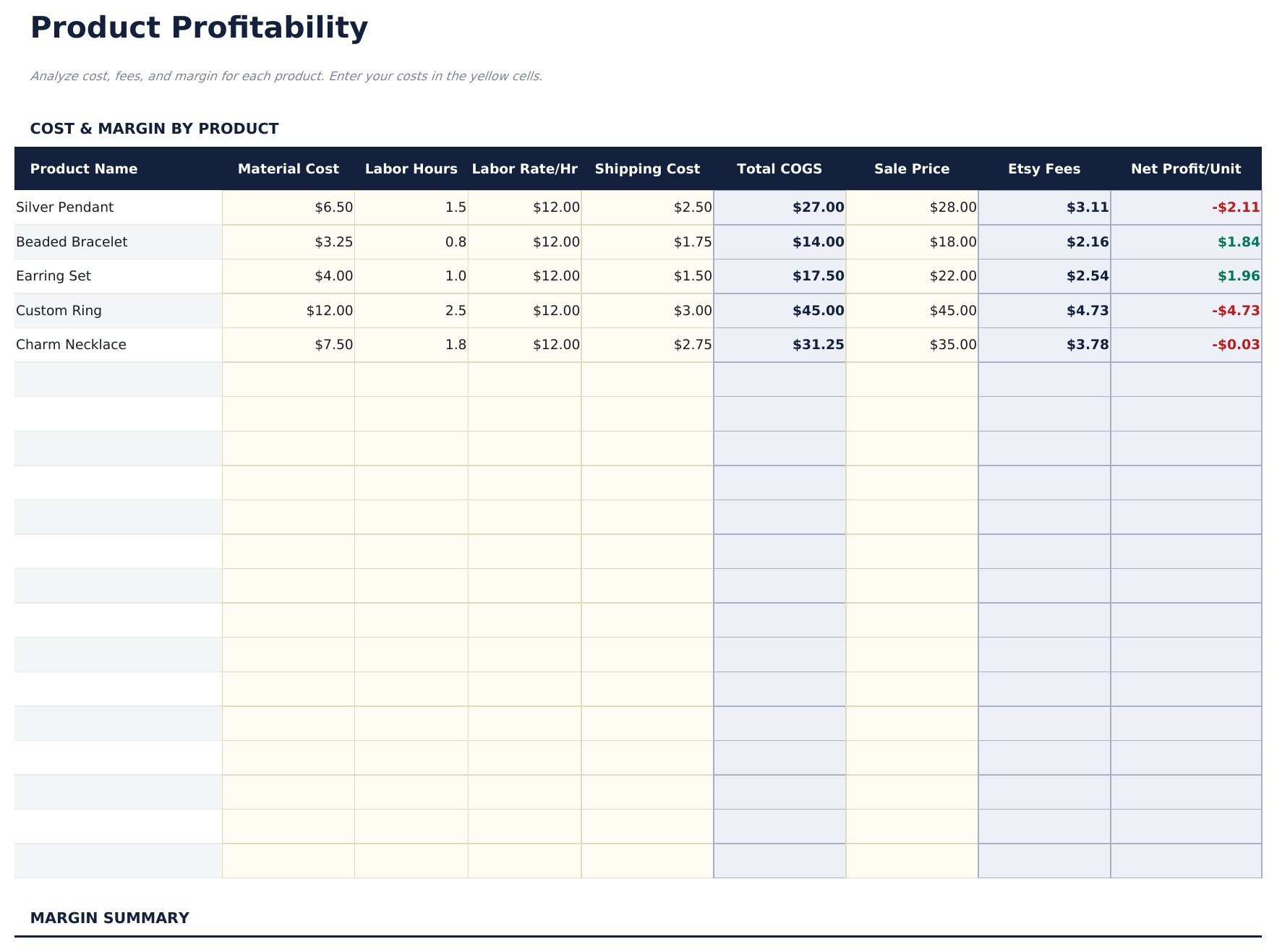Viewport: 1277px width, 952px height.
Task: Select the Total COGS value for Charm Necklace
Action: (x=817, y=344)
